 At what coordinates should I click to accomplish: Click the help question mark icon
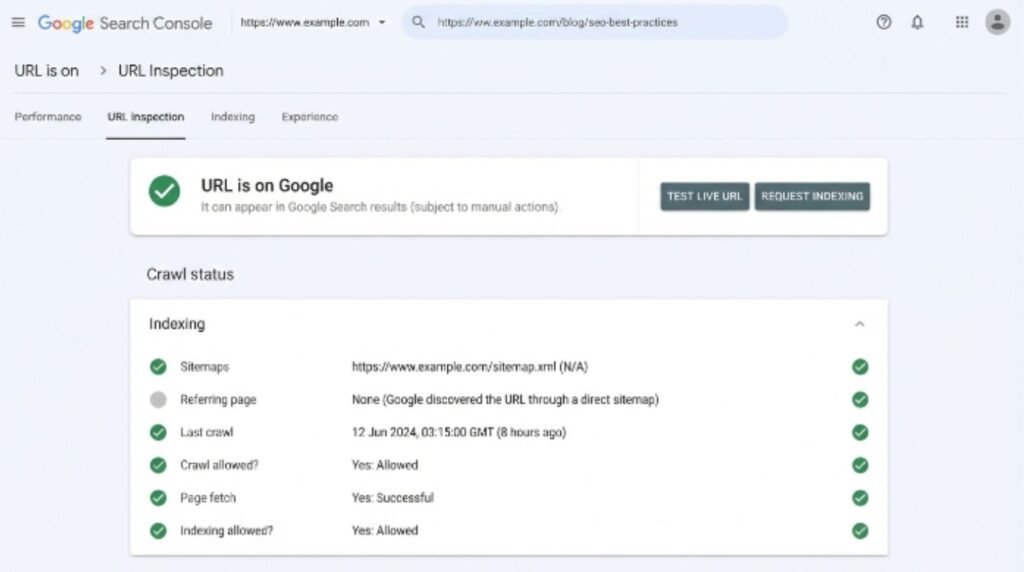click(884, 22)
